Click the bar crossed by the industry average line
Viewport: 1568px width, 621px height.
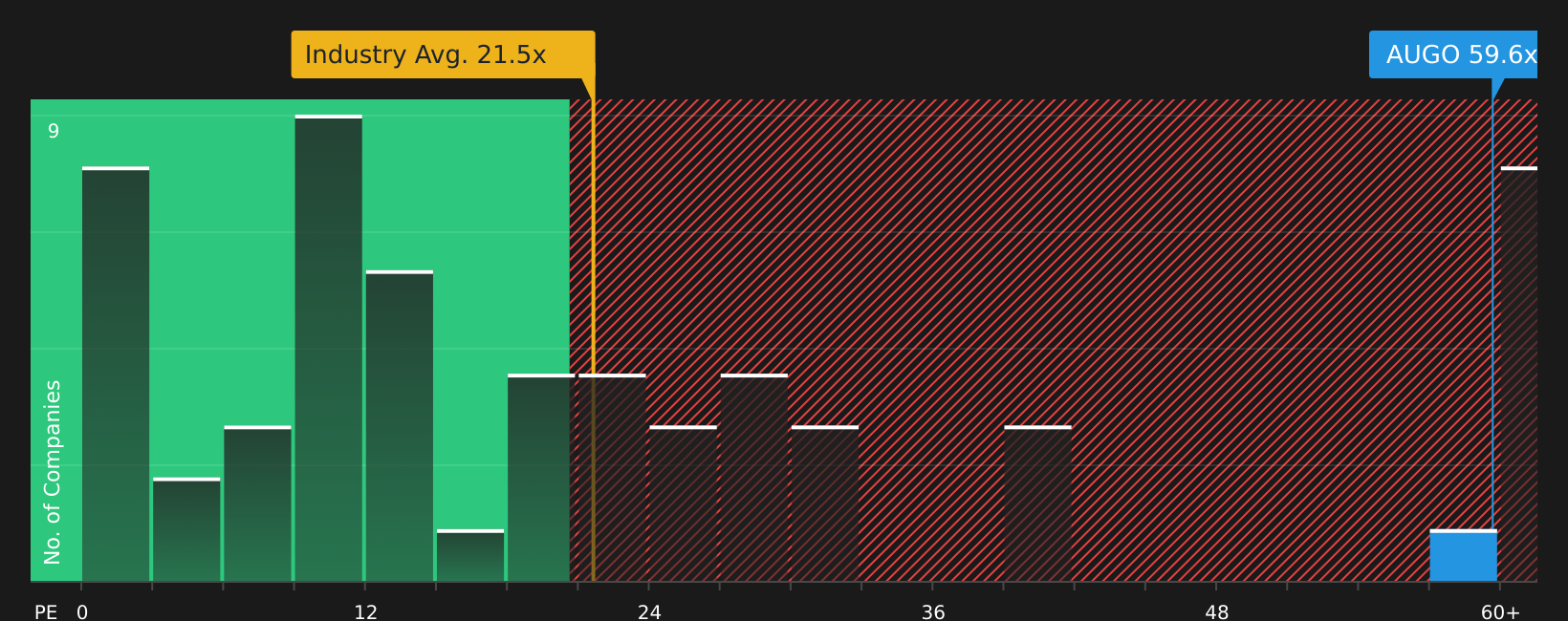tap(612, 478)
